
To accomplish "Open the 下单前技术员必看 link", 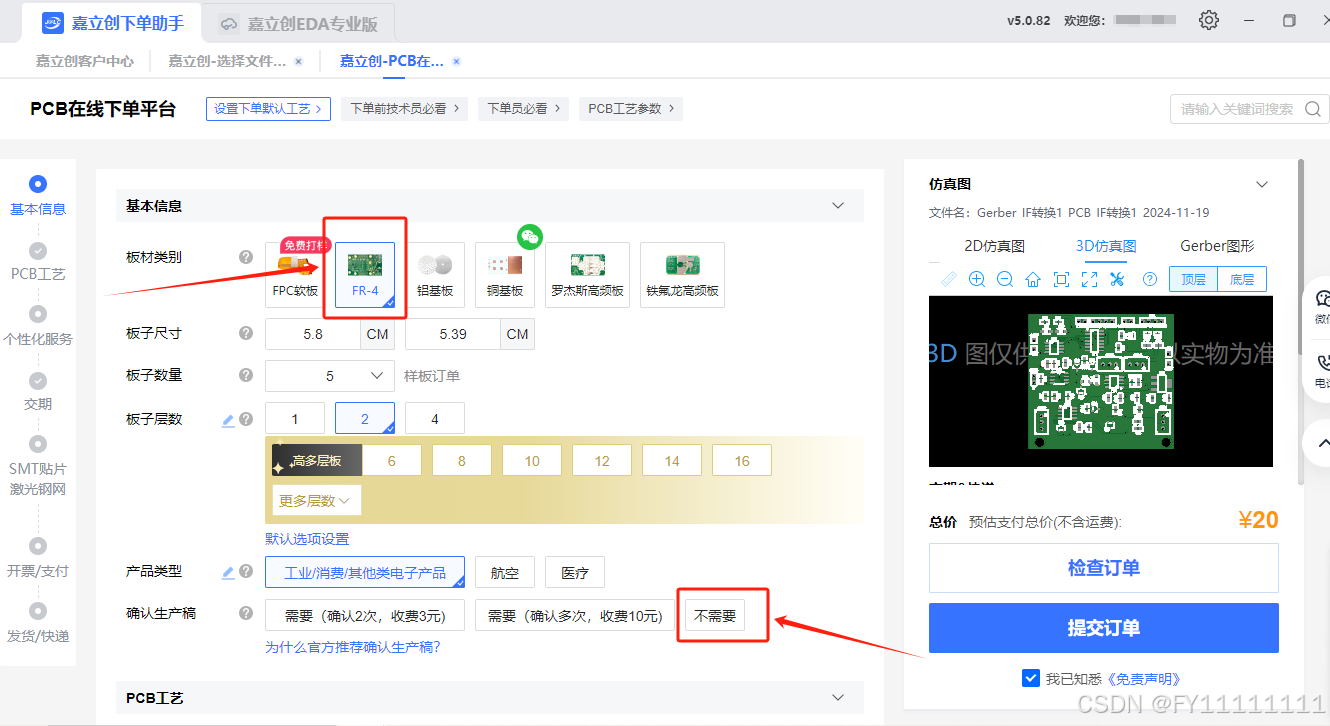I will click(x=404, y=108).
